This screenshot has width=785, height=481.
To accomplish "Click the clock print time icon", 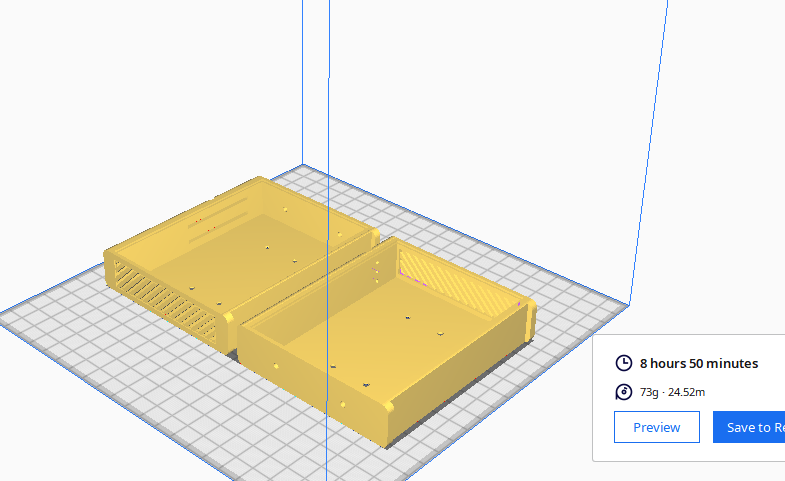I will pyautogui.click(x=623, y=363).
